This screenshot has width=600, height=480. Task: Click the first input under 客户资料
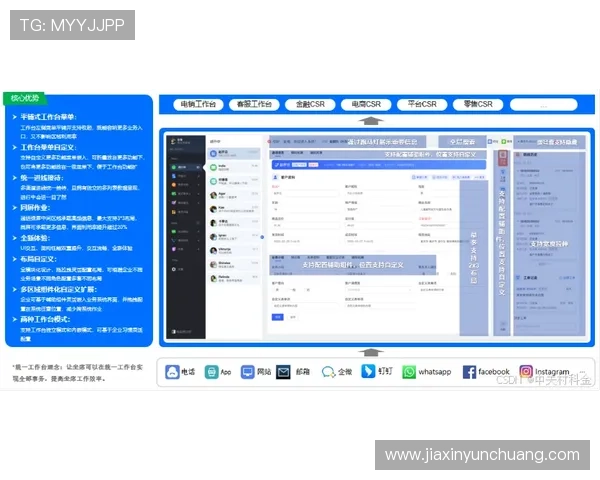305,193
